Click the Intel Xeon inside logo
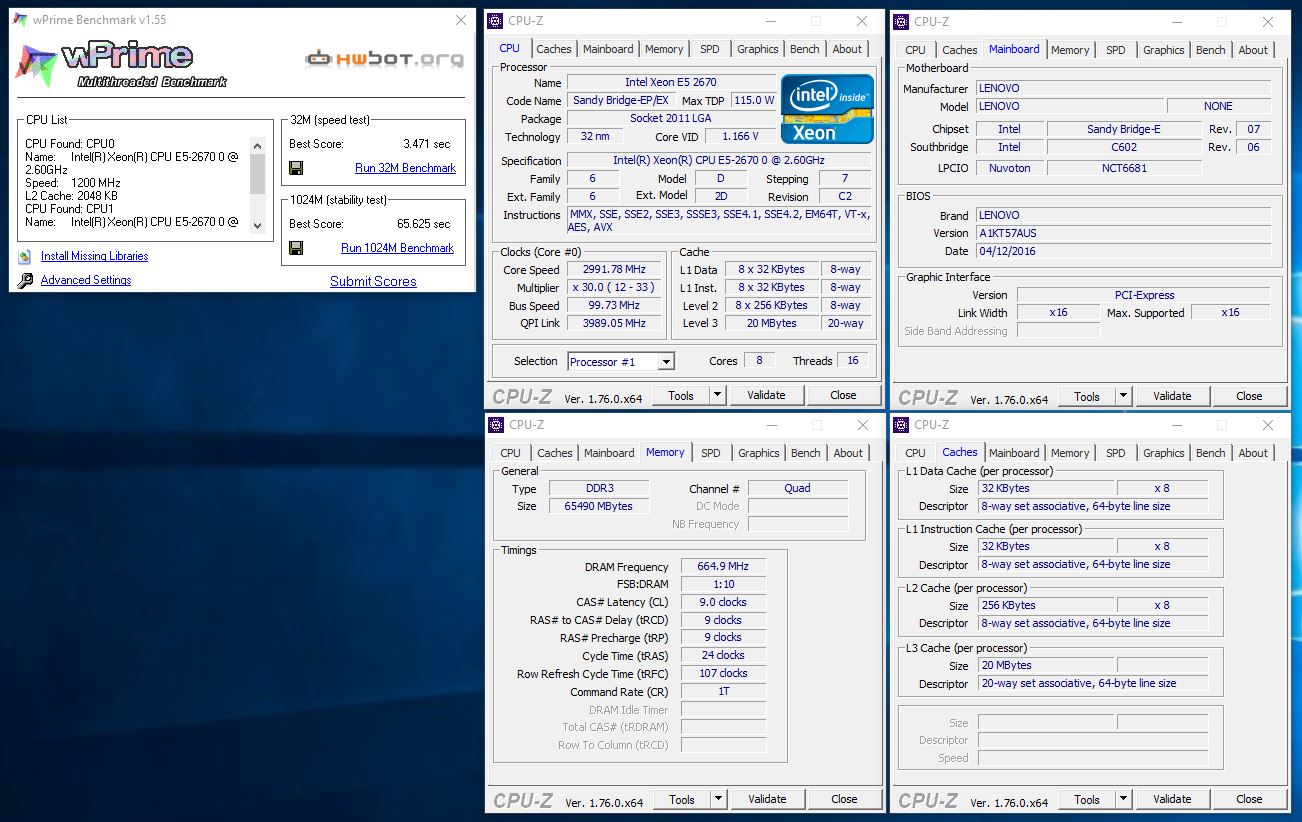Screen dimensions: 1302x822 point(827,109)
